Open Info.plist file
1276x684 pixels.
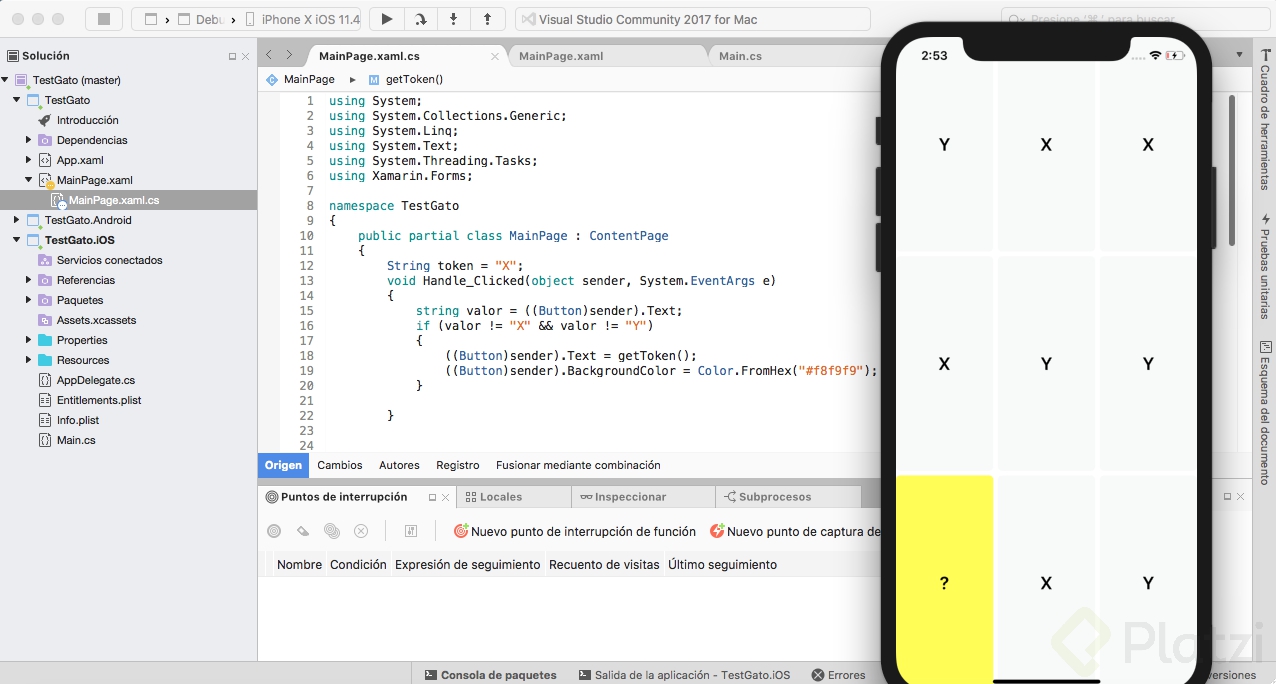click(78, 420)
